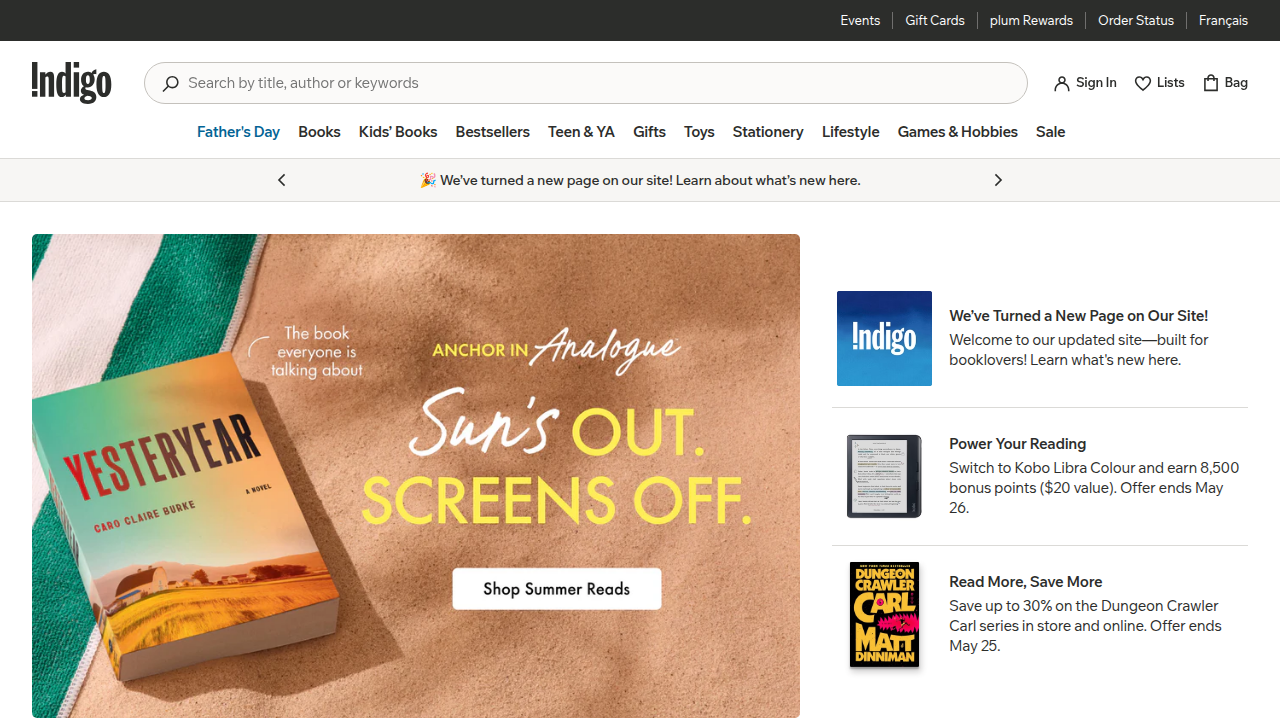Screen dimensions: 1280x720
Task: Open the Games & Hobbies menu
Action: pyautogui.click(x=958, y=132)
